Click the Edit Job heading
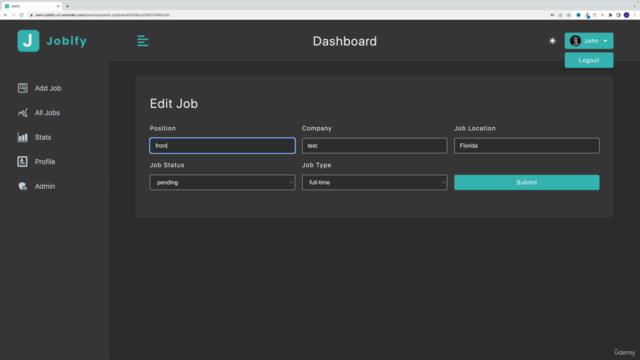640x360 pixels. pyautogui.click(x=173, y=104)
